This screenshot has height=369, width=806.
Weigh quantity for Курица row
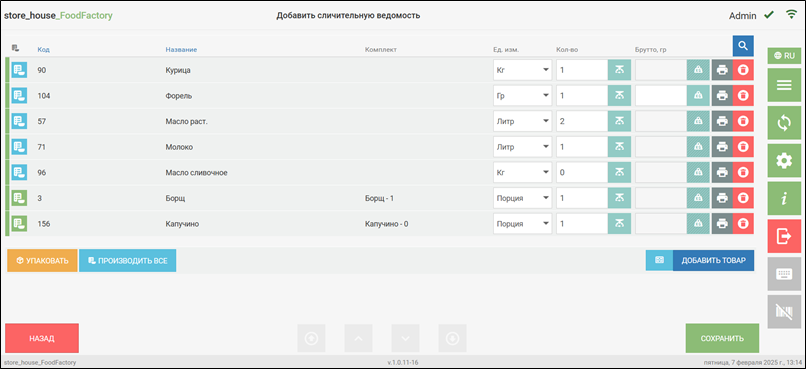tap(619, 70)
